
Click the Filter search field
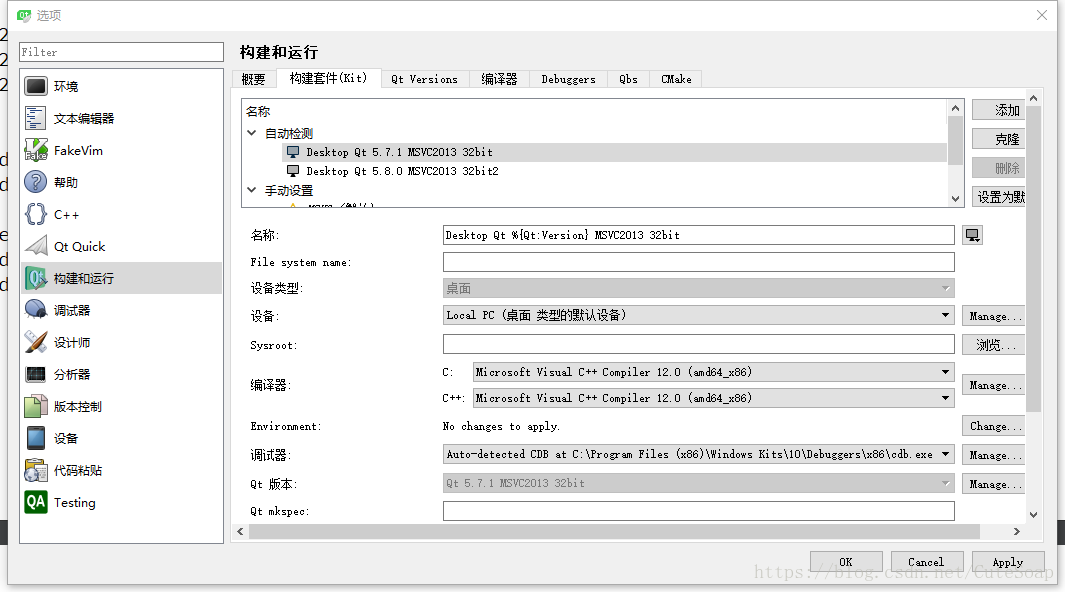[x=121, y=52]
